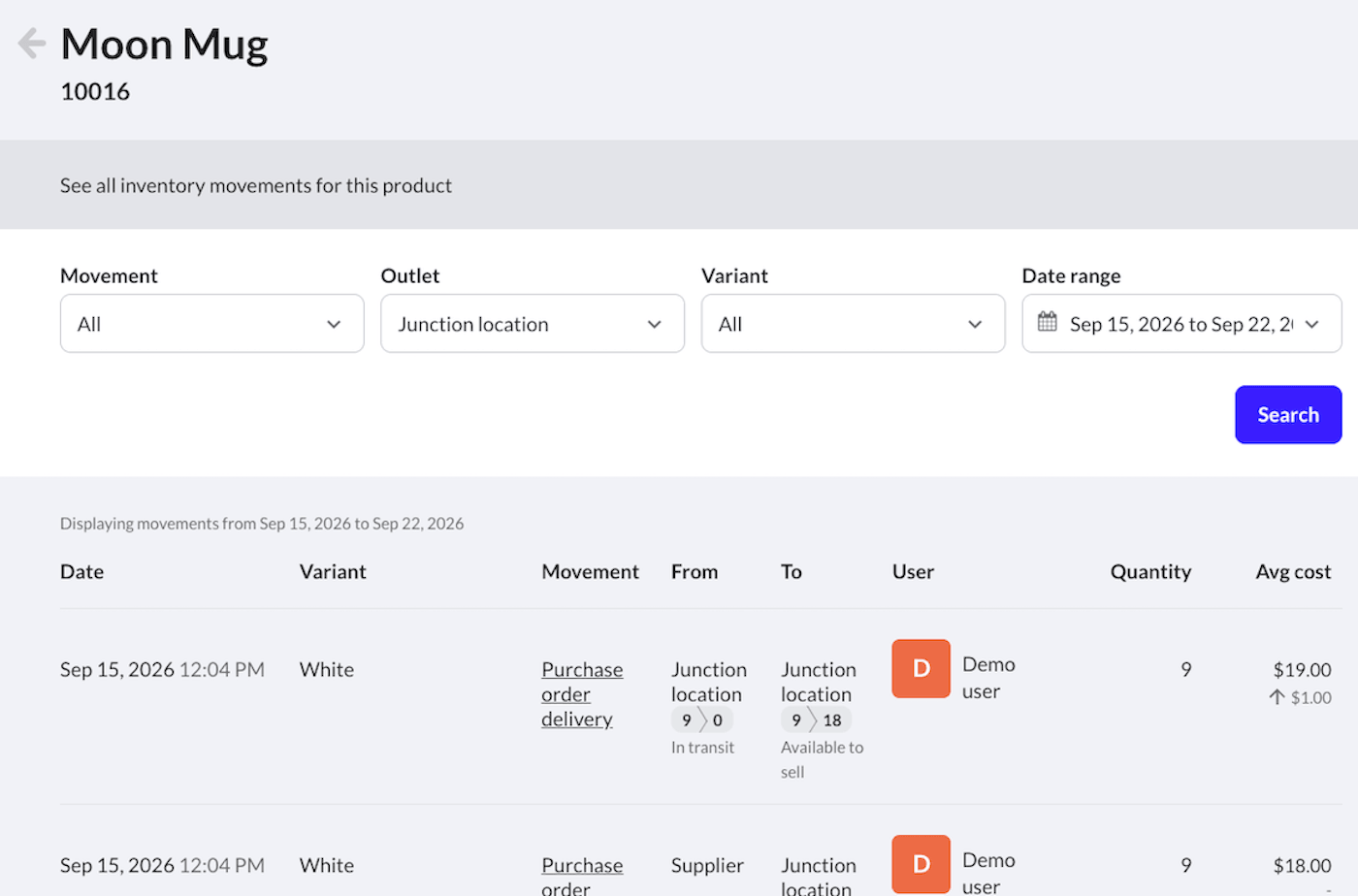The image size is (1358, 896).
Task: Click the calendar icon in Date range
Action: [x=1048, y=322]
